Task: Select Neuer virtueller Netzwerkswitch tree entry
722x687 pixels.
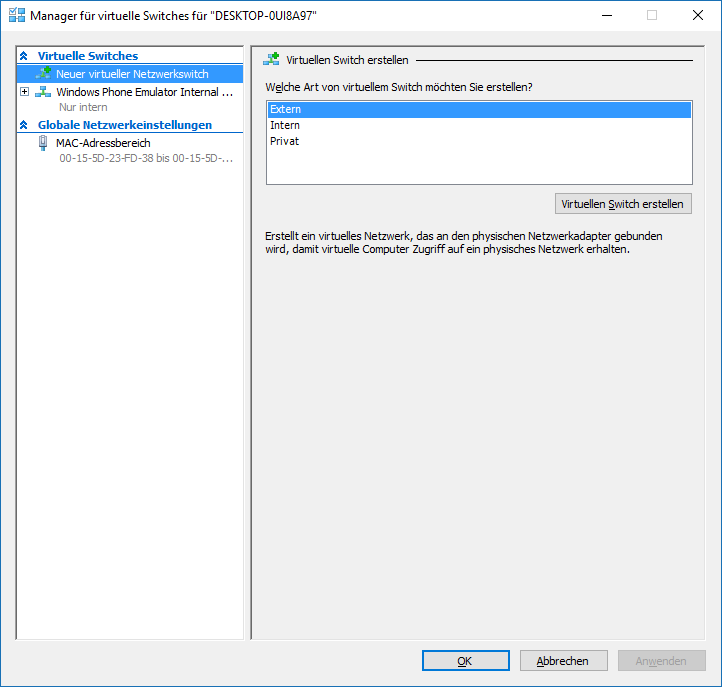Action: click(x=132, y=74)
